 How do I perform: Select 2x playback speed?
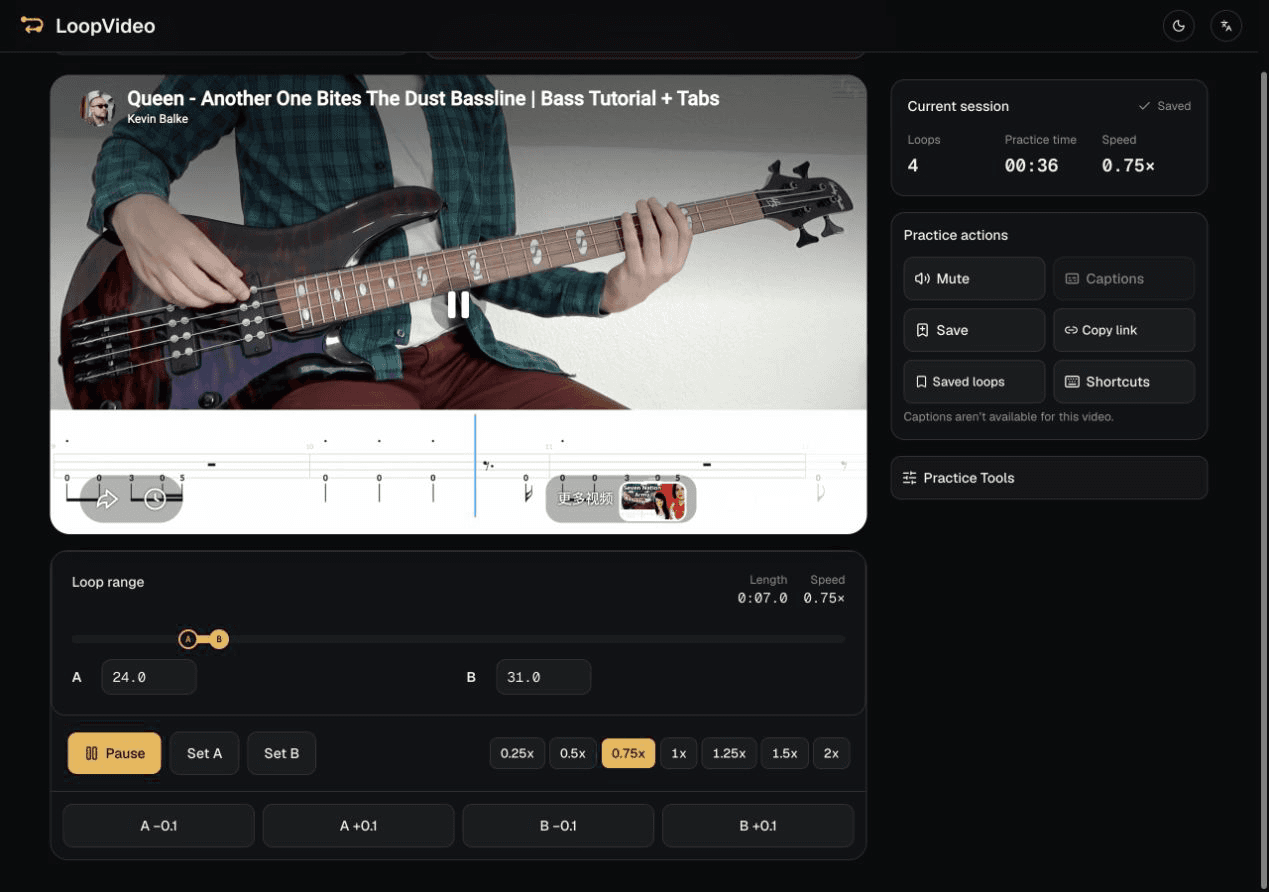tap(831, 753)
